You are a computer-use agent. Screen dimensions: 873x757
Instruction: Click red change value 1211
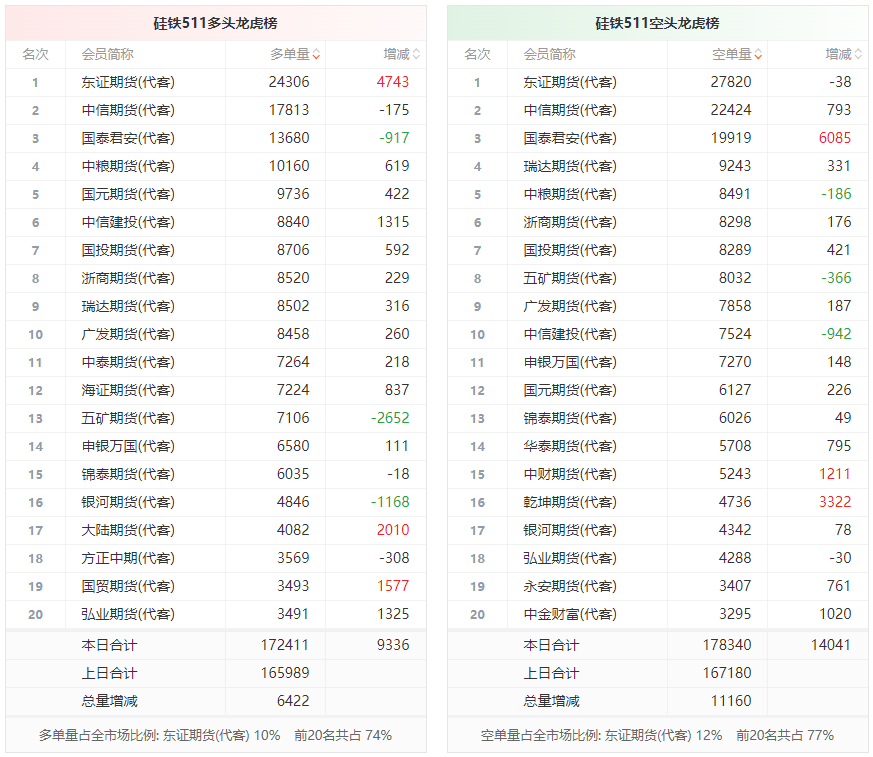(835, 474)
